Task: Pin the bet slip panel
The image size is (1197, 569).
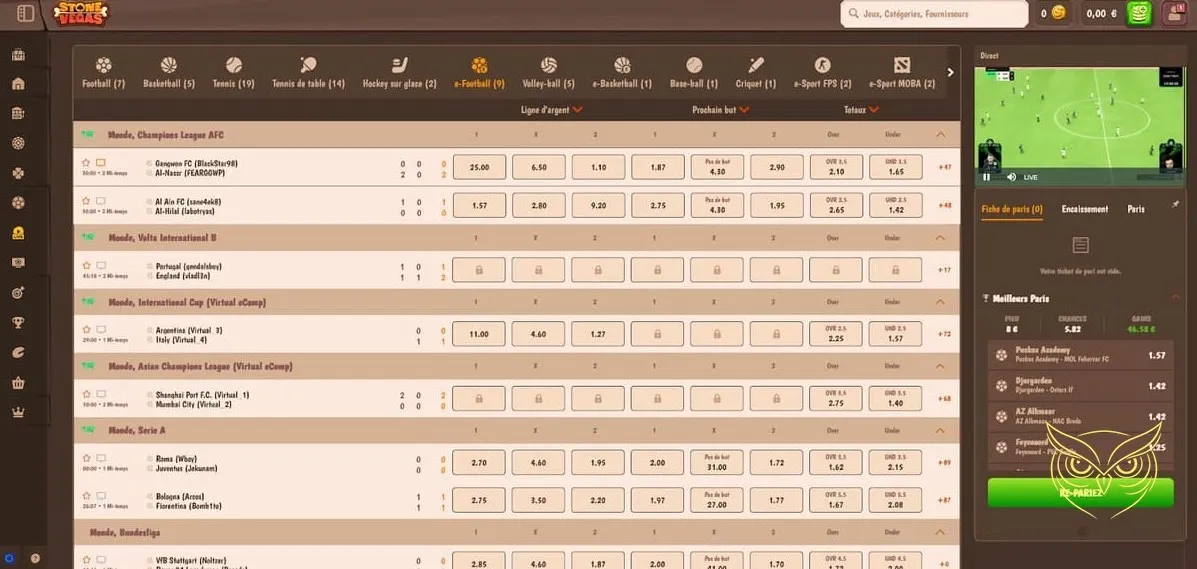Action: tap(1175, 204)
